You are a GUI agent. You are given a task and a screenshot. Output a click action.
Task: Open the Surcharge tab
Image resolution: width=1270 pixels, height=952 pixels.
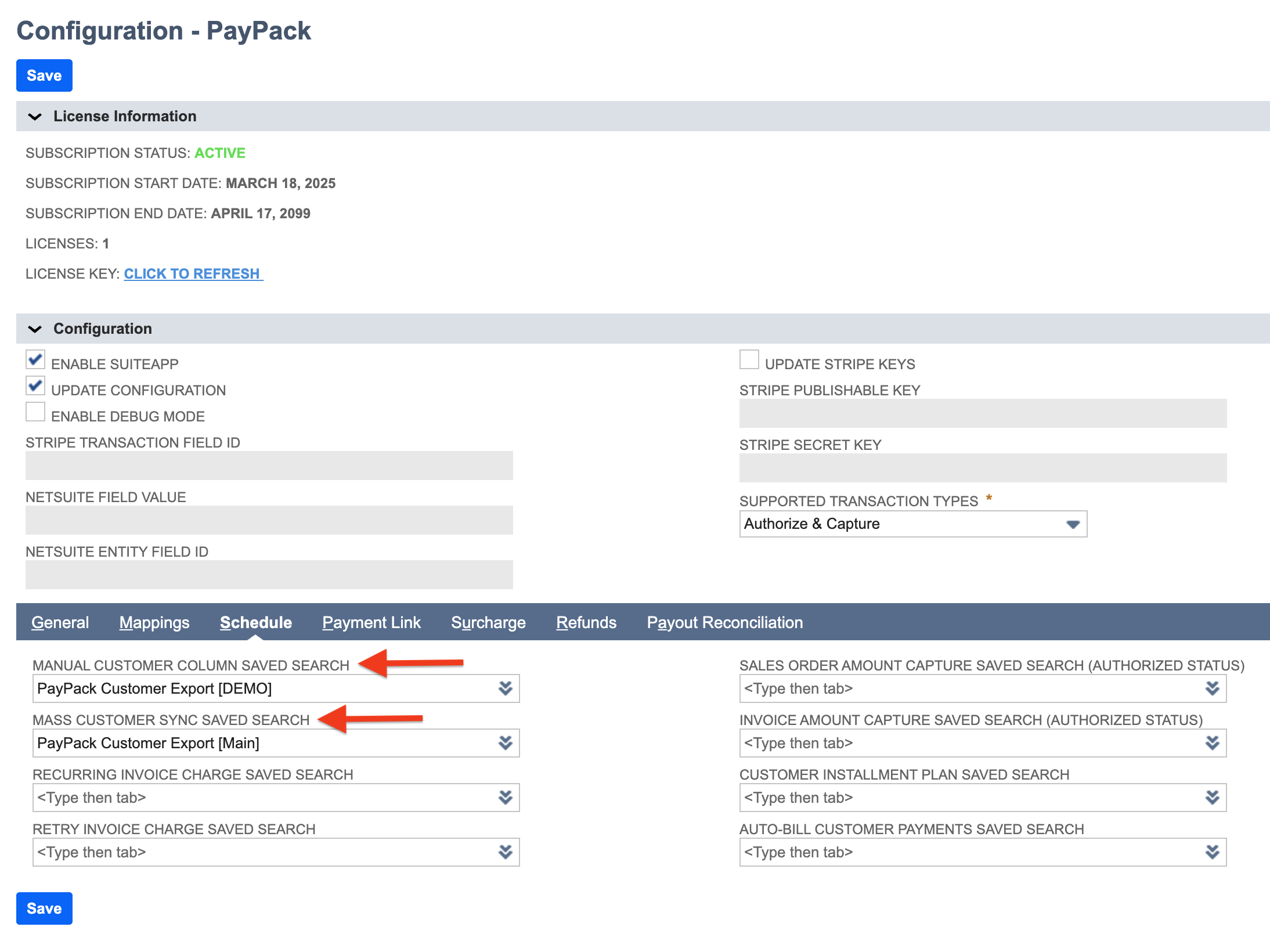pyautogui.click(x=489, y=623)
